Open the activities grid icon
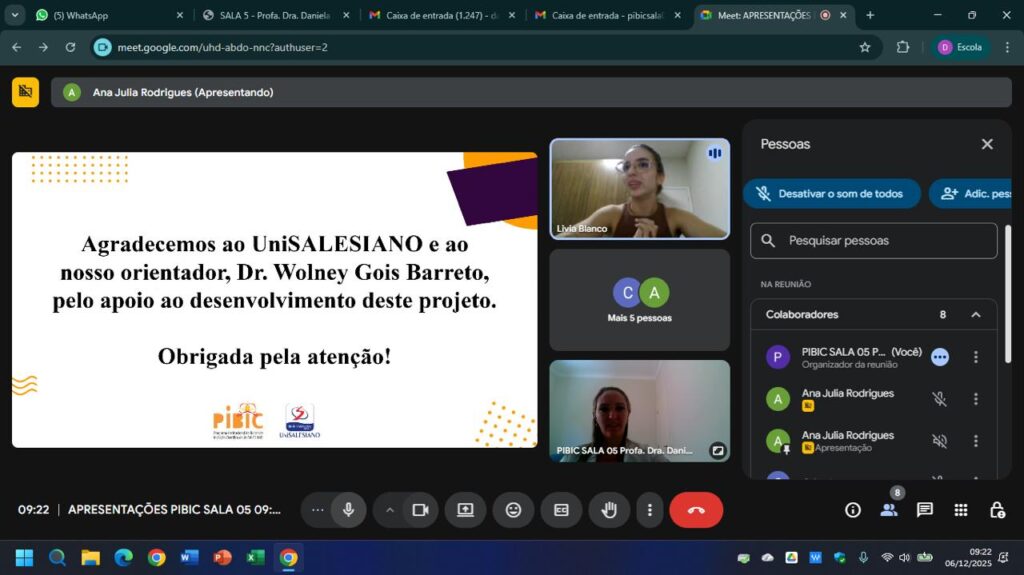 pyautogui.click(x=961, y=510)
